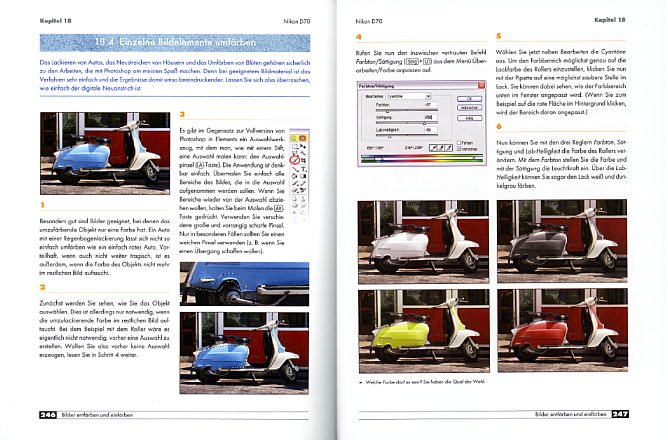Select the Magic Wand tool

303,153
